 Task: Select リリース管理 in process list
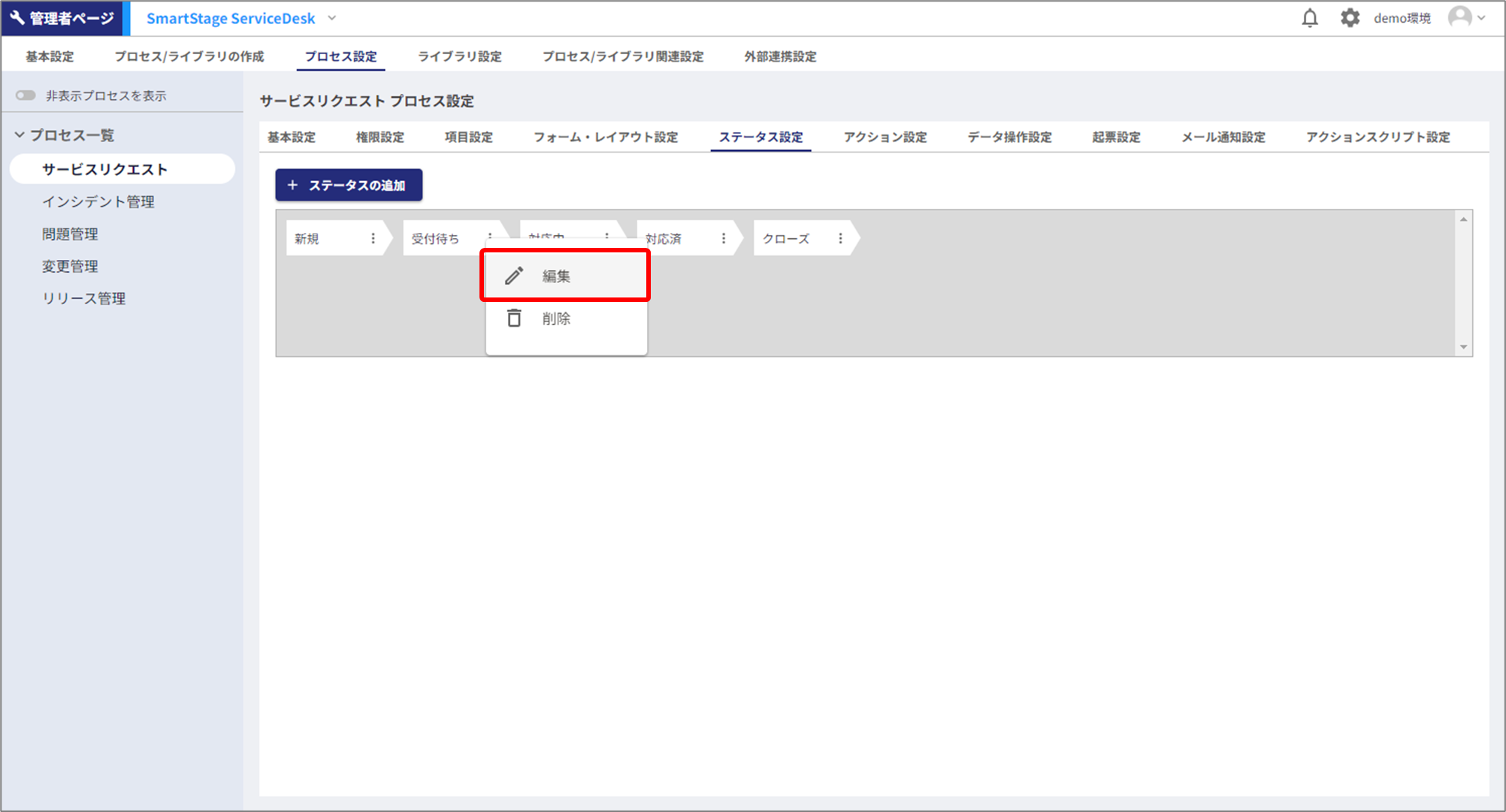(83, 298)
